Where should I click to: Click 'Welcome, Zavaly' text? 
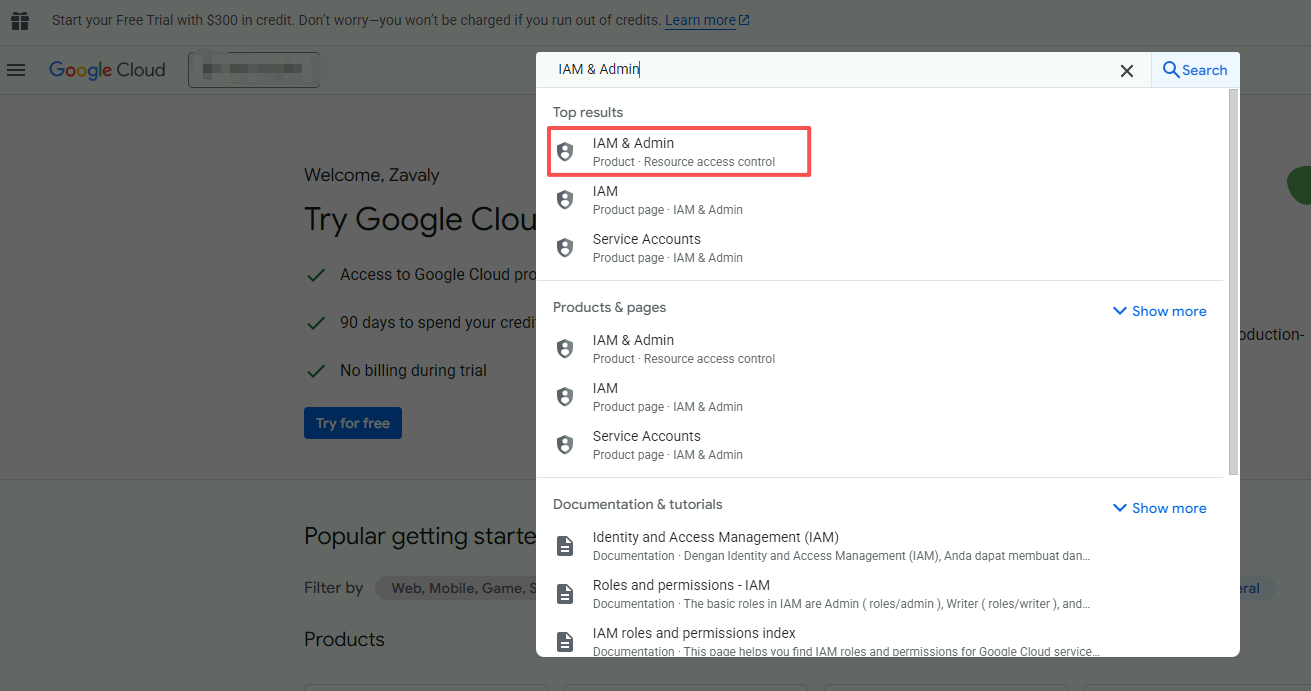tap(372, 175)
